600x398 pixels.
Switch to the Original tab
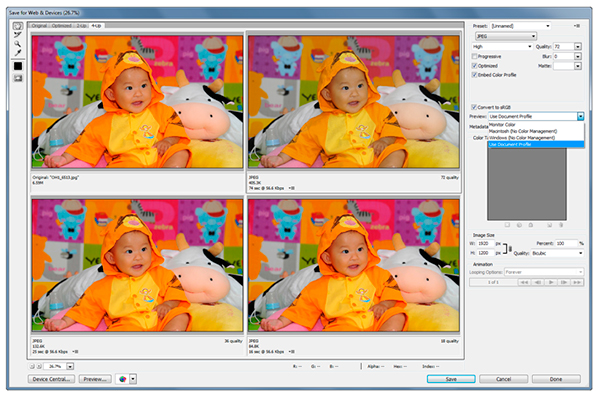(39, 26)
